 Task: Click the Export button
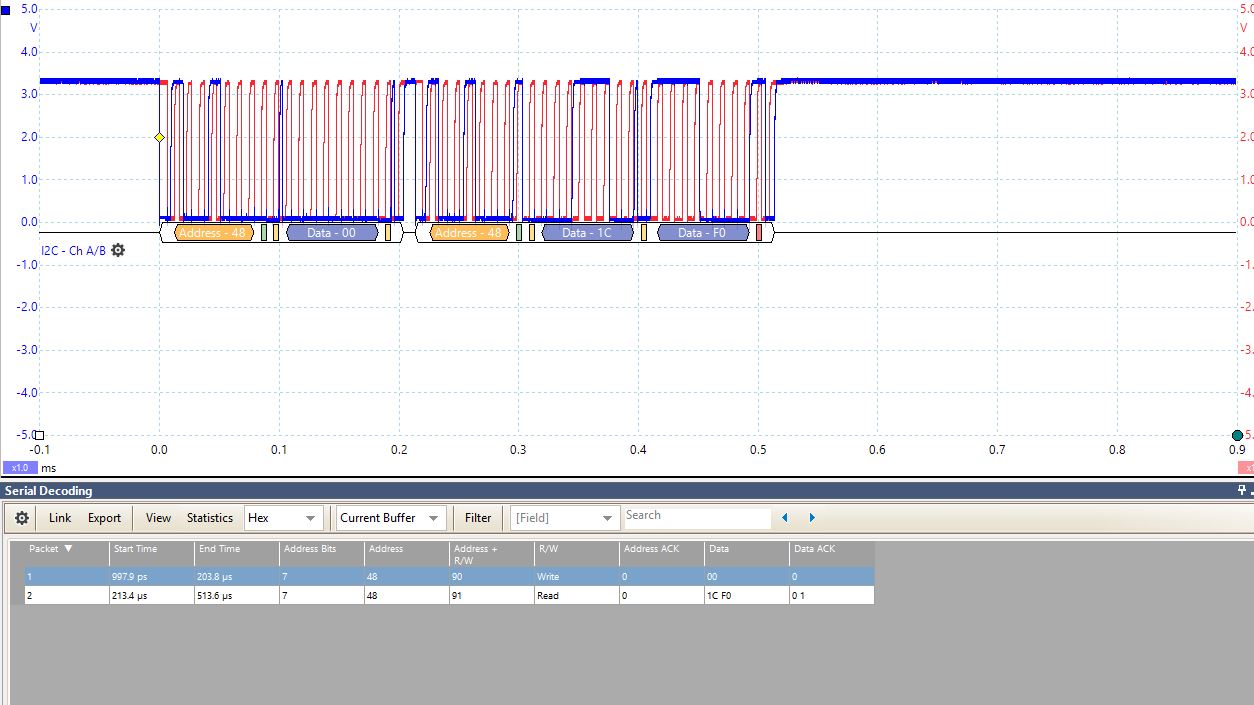tap(102, 517)
